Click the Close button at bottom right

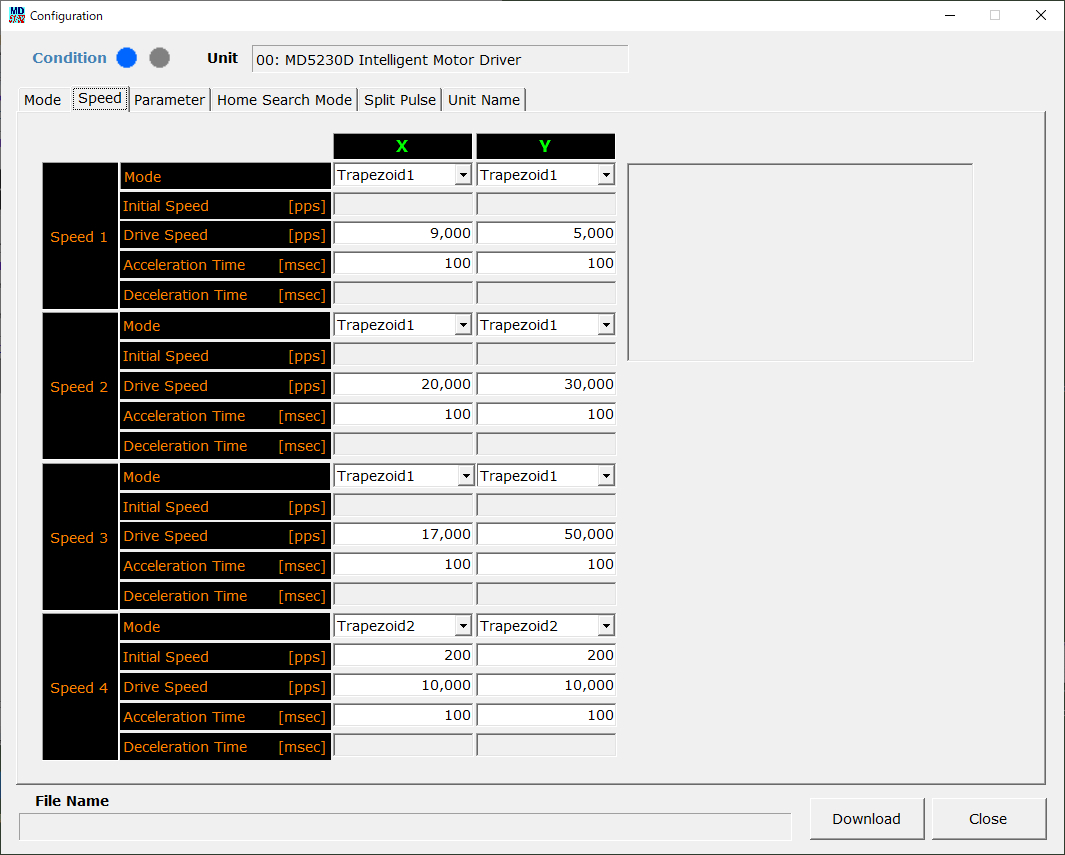point(988,819)
